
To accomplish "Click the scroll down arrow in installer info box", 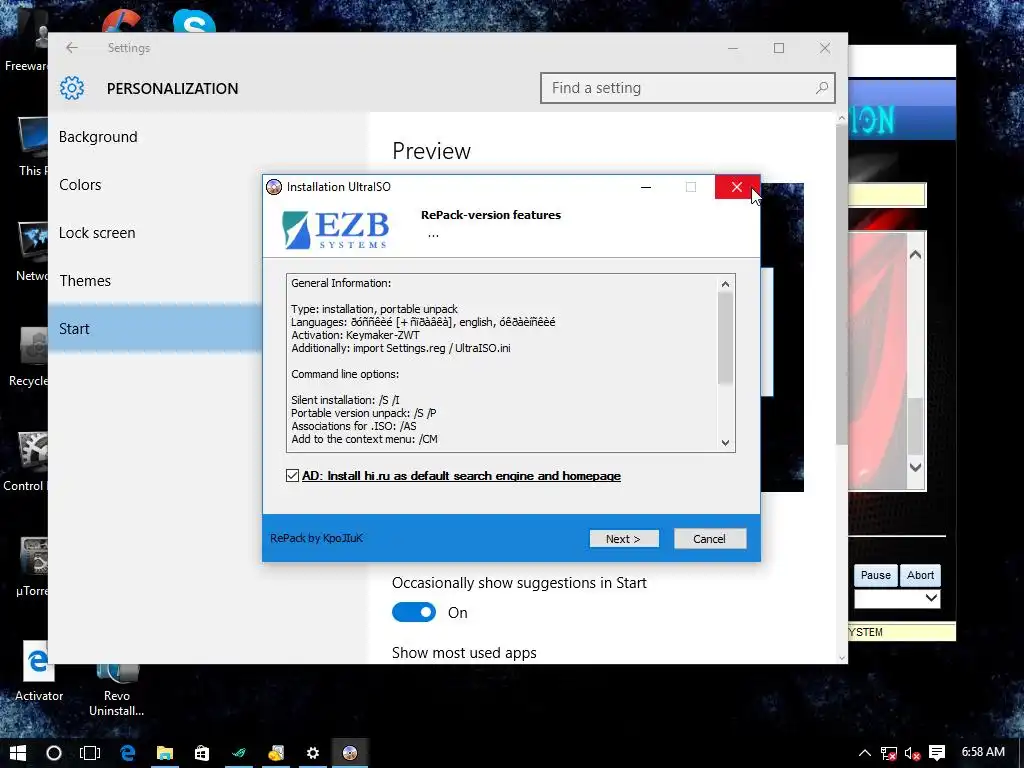I will [x=725, y=442].
